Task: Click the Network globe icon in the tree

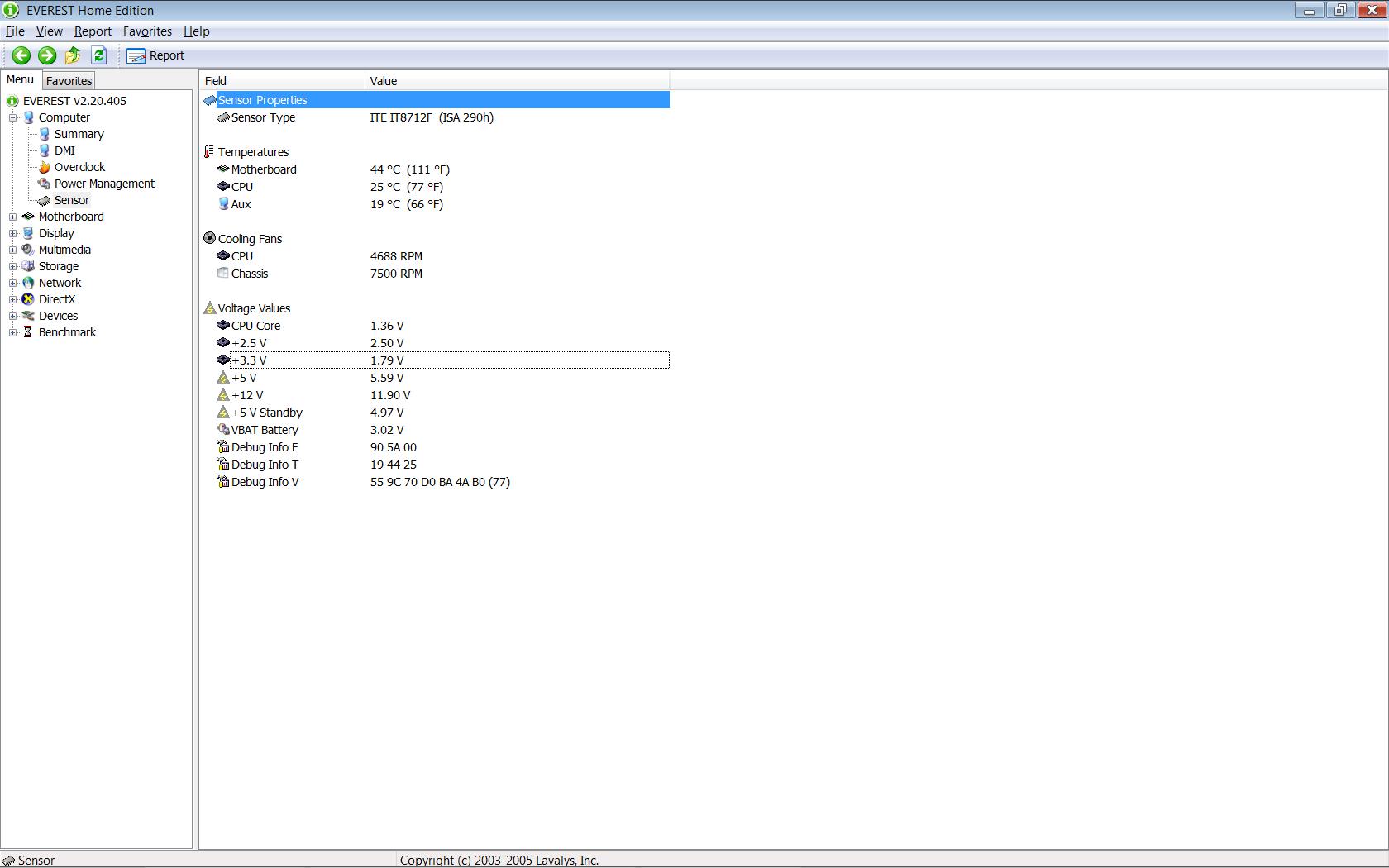Action: [x=28, y=283]
